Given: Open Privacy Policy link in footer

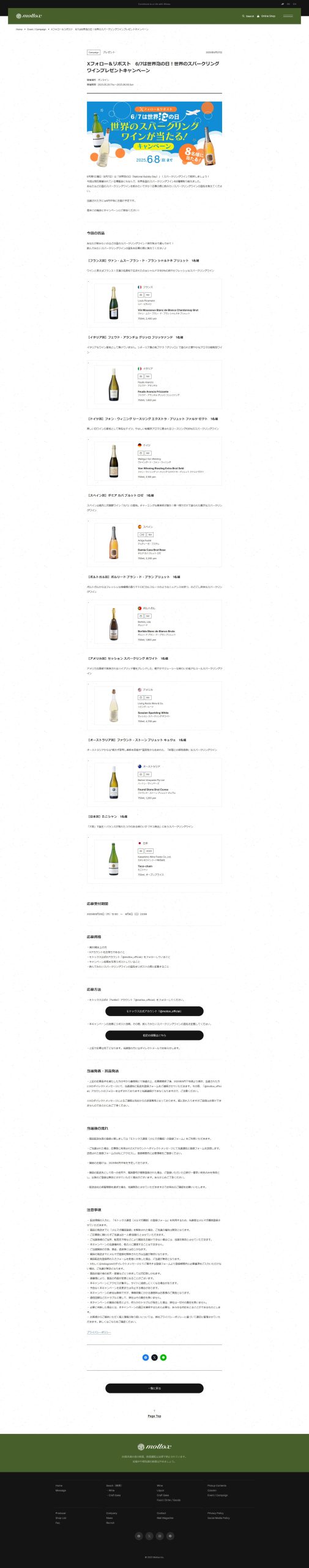Looking at the screenshot, I should (x=215, y=1513).
